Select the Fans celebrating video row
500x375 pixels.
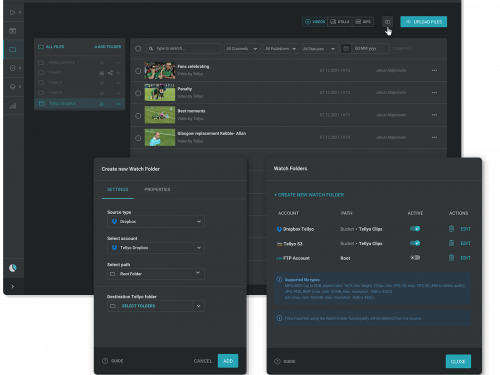click(x=138, y=71)
